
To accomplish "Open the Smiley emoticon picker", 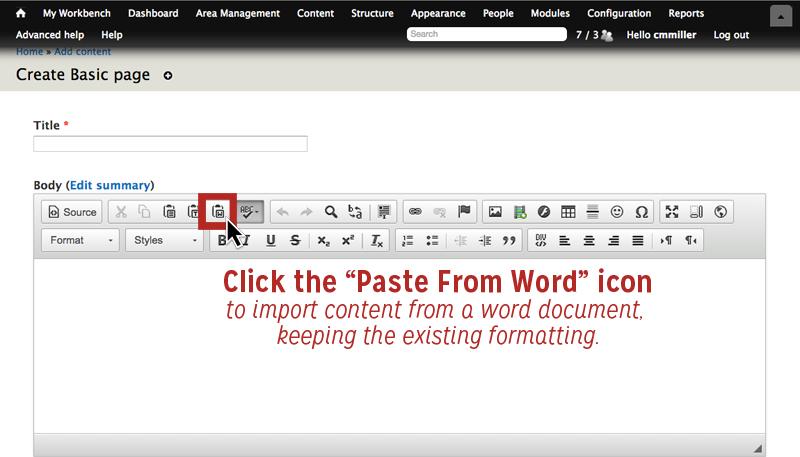I will tap(617, 212).
